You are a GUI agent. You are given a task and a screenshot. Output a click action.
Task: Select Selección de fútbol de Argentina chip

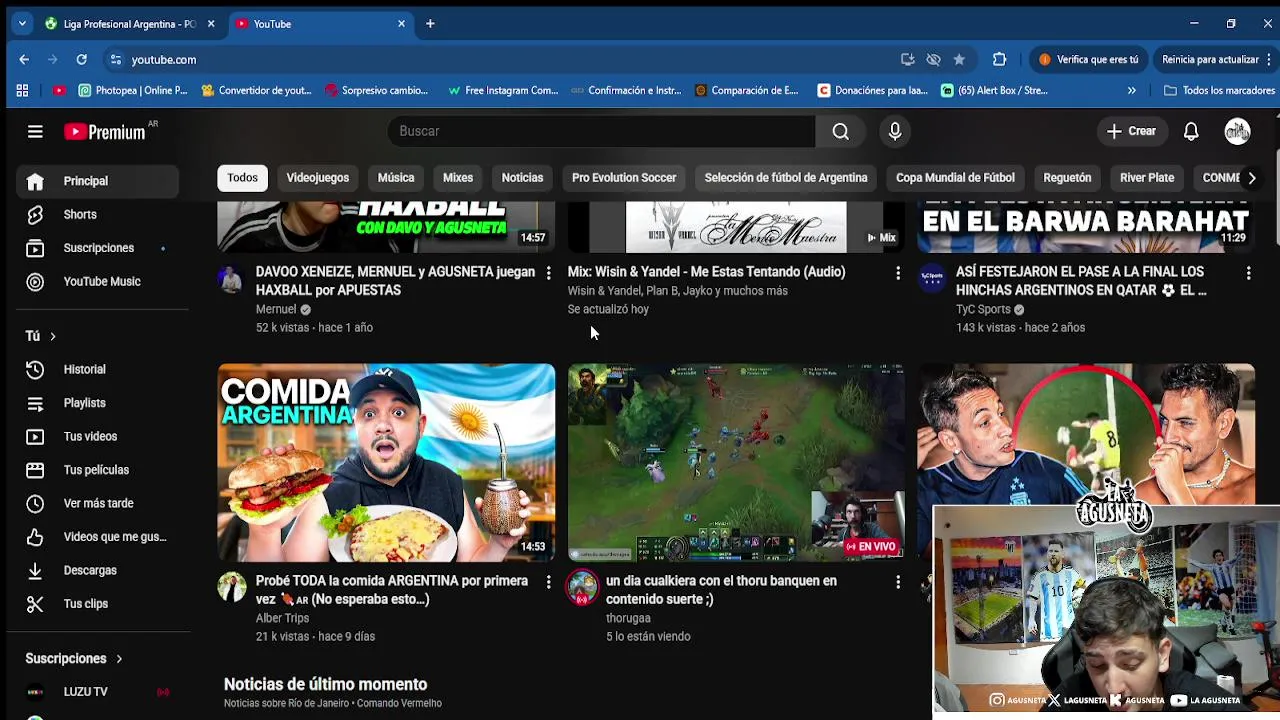(786, 178)
